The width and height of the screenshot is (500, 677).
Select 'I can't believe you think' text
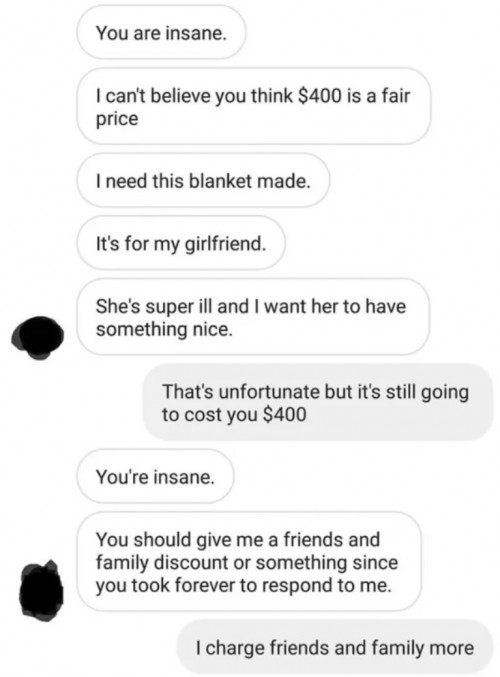[194, 95]
